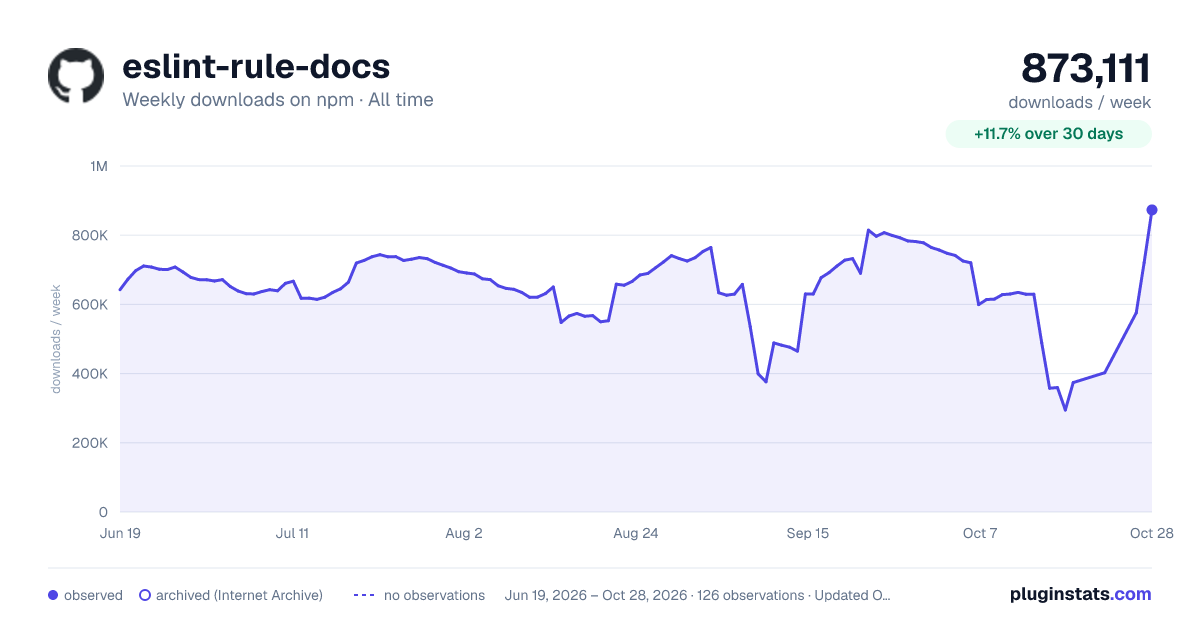The height and width of the screenshot is (630, 1200).
Task: Click the 'no observations' legend label
Action: pyautogui.click(x=434, y=595)
